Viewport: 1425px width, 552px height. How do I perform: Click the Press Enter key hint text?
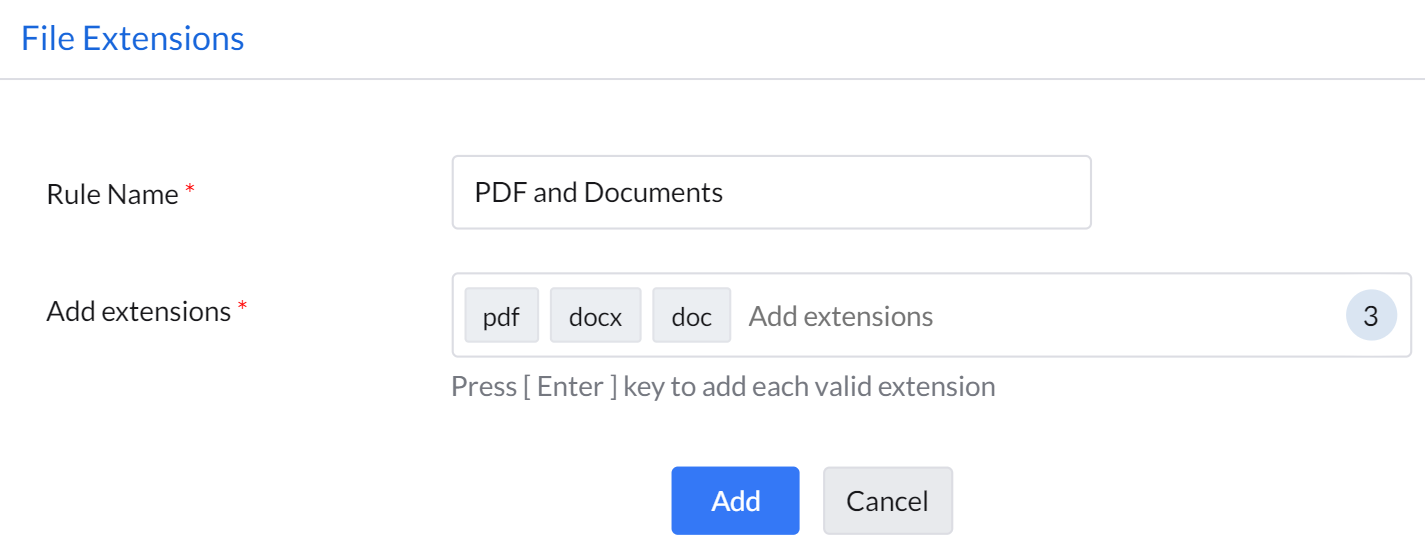[722, 386]
